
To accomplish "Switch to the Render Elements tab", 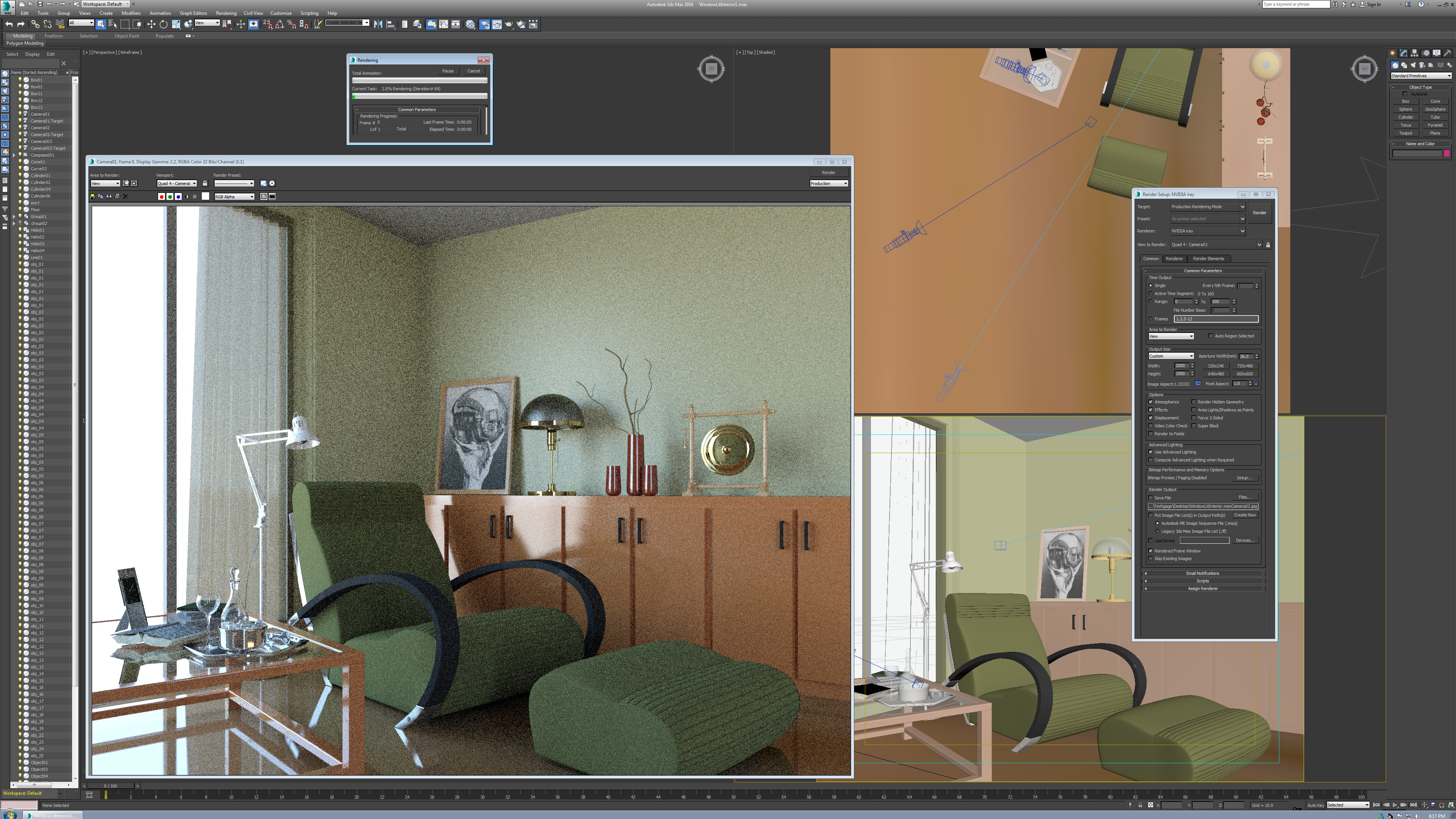I will tap(1208, 259).
